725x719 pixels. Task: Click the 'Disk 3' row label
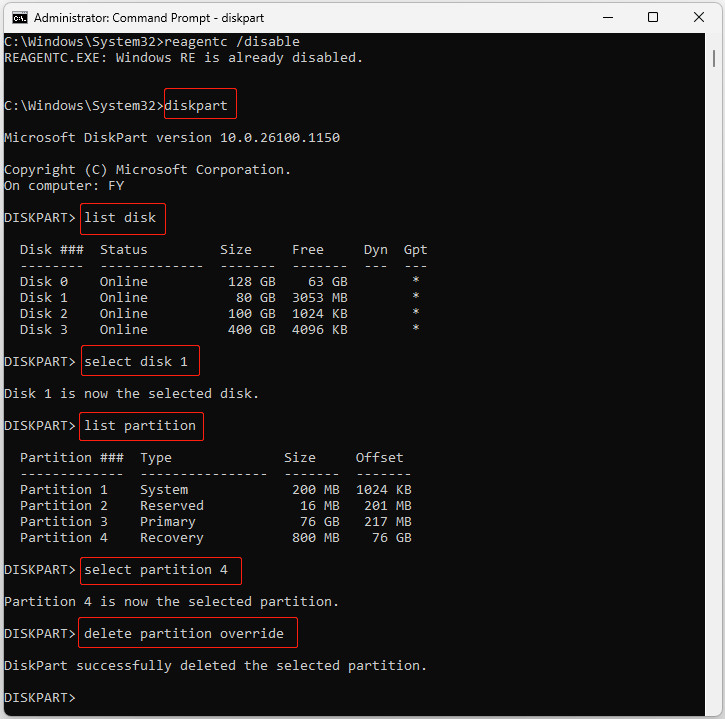[44, 330]
